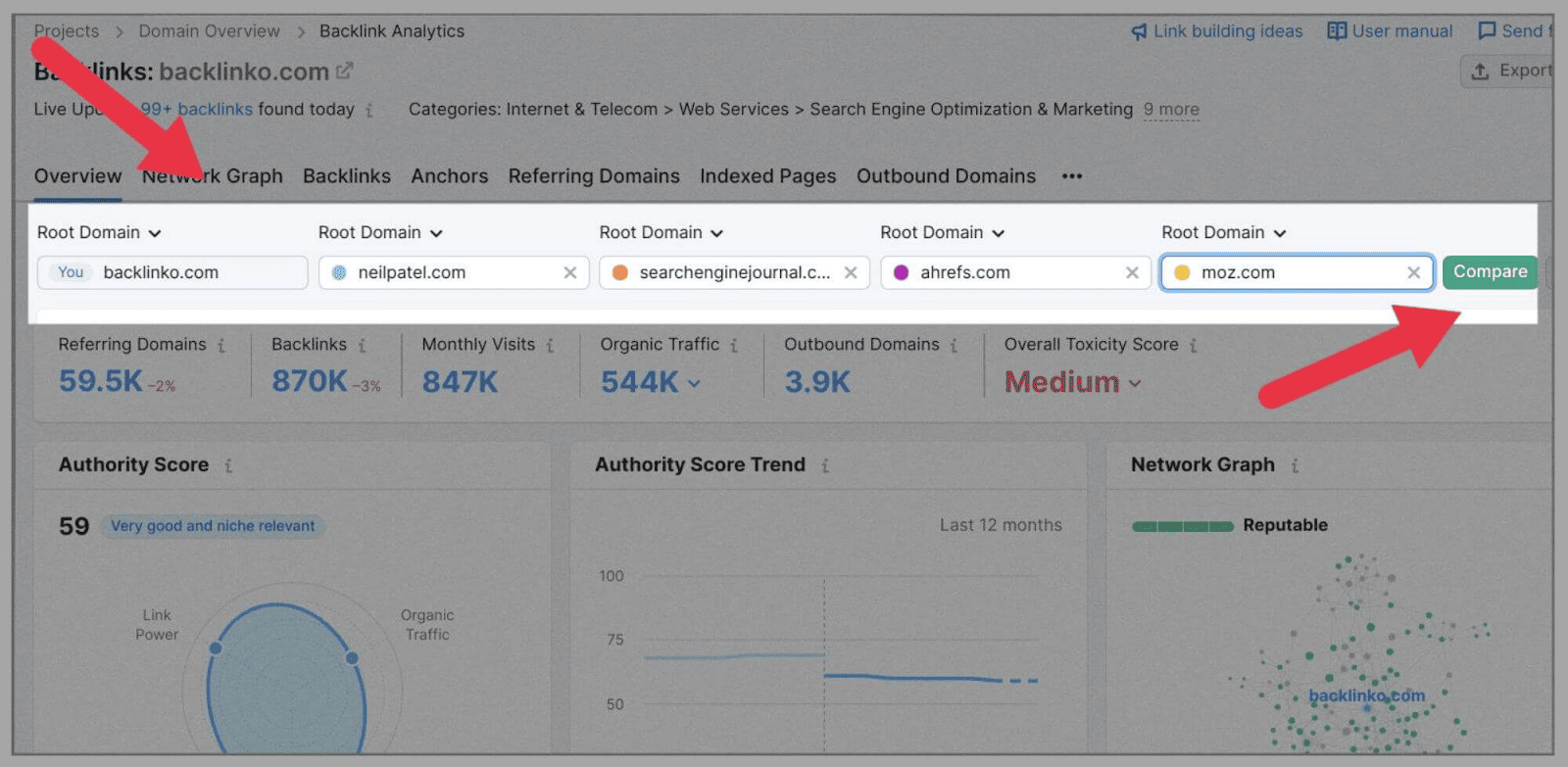Open the Anchors tab
This screenshot has width=1568, height=767.
coord(450,176)
